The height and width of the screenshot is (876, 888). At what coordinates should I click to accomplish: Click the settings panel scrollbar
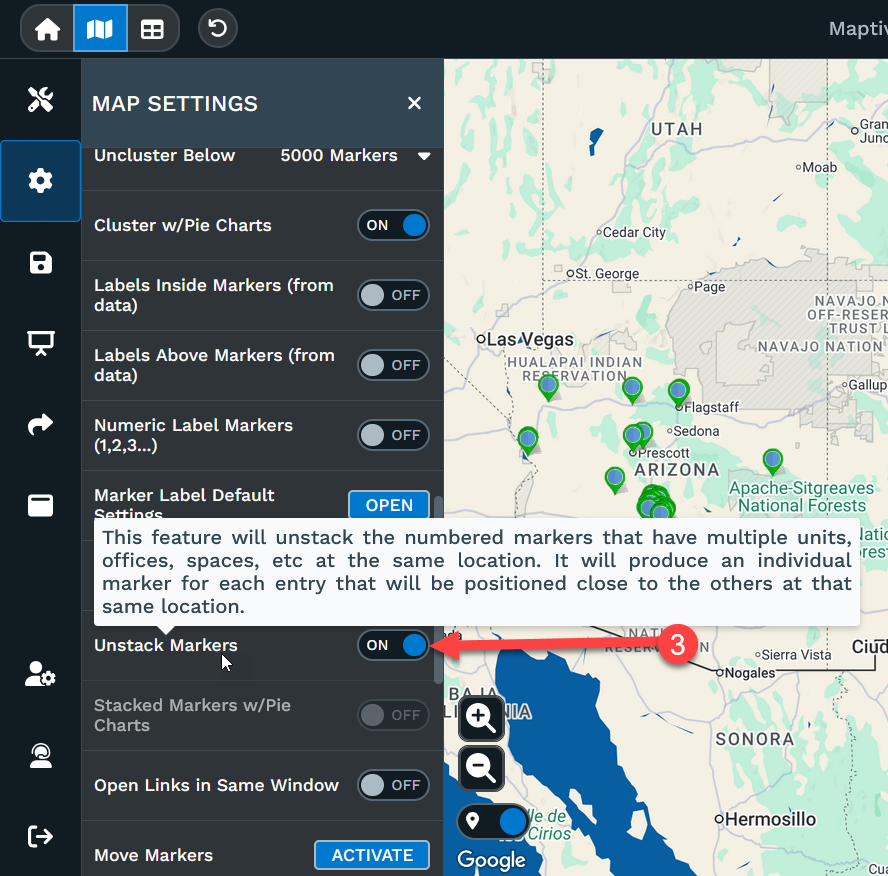438,589
